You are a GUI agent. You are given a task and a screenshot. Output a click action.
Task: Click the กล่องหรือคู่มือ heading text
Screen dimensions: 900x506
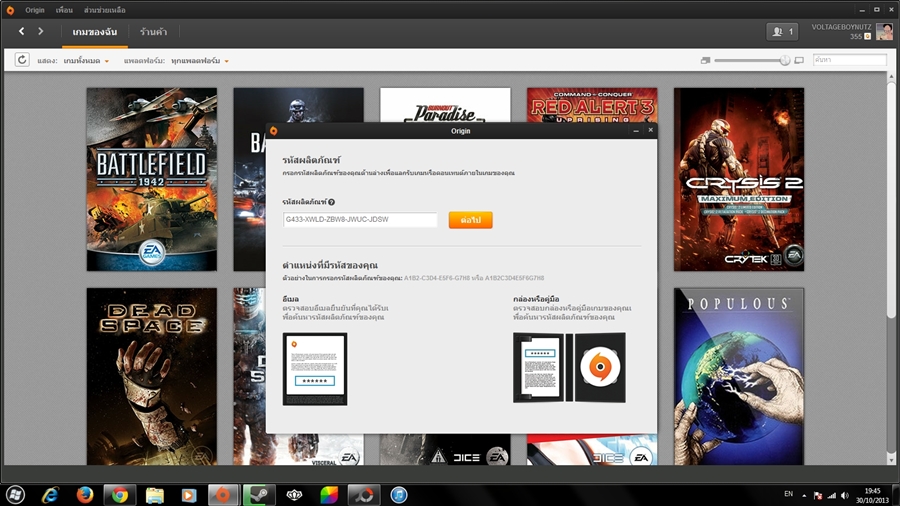tap(536, 299)
